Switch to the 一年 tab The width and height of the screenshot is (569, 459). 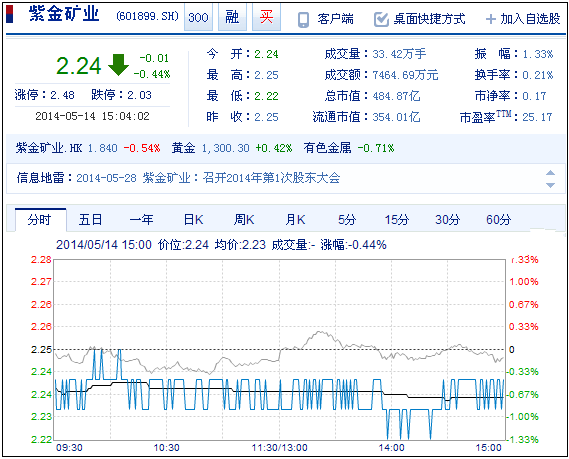(142, 220)
